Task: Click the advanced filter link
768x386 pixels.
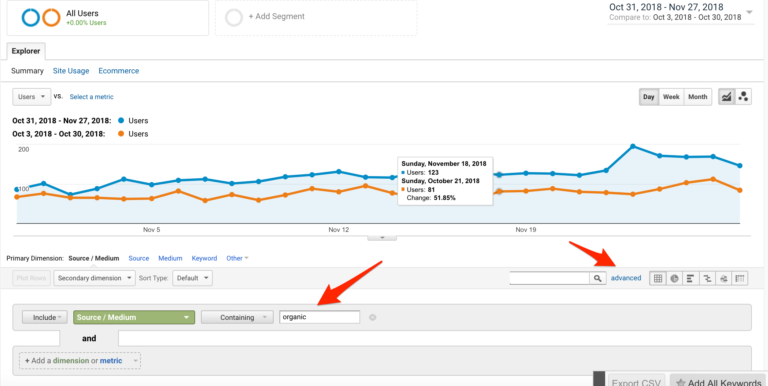Action: pos(626,278)
